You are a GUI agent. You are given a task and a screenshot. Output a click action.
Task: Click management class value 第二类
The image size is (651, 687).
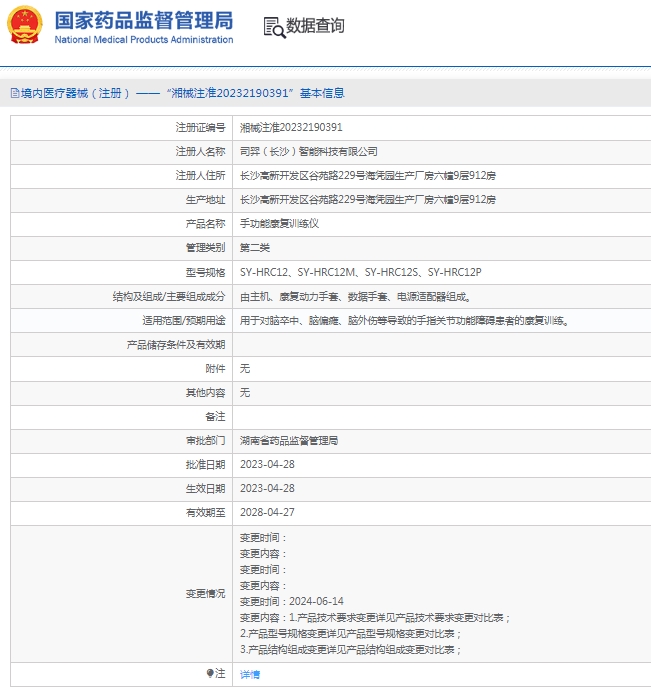pyautogui.click(x=255, y=248)
